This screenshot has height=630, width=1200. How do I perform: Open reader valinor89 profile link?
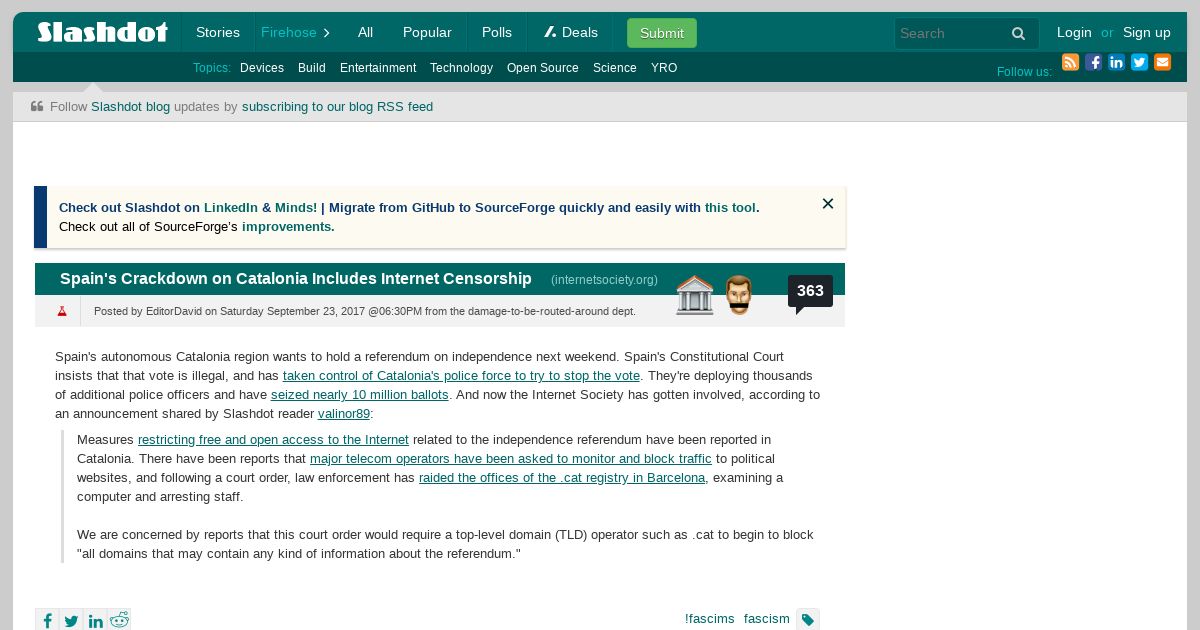click(x=344, y=414)
